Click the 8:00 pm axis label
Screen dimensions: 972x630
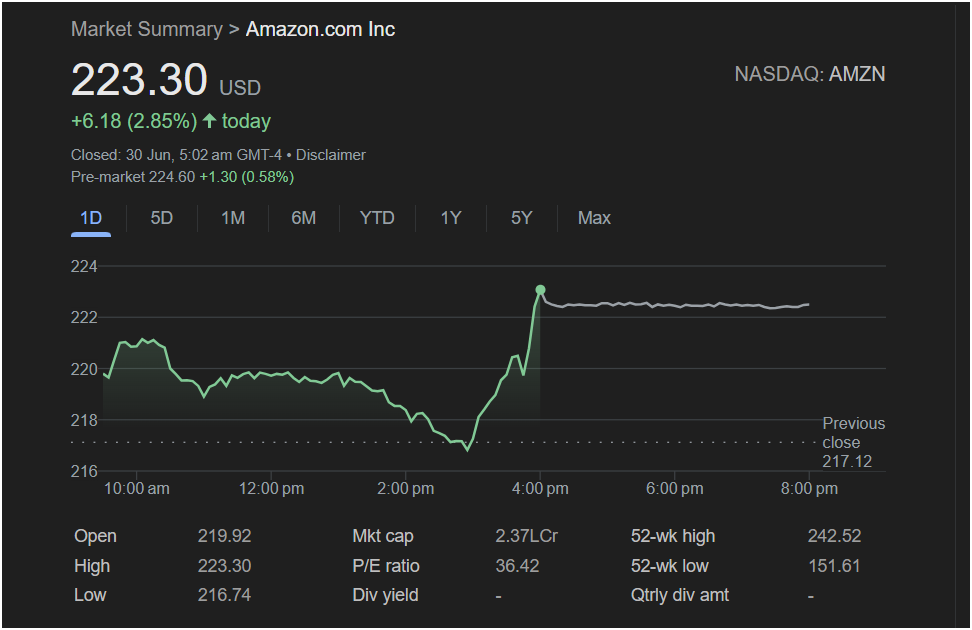[809, 489]
